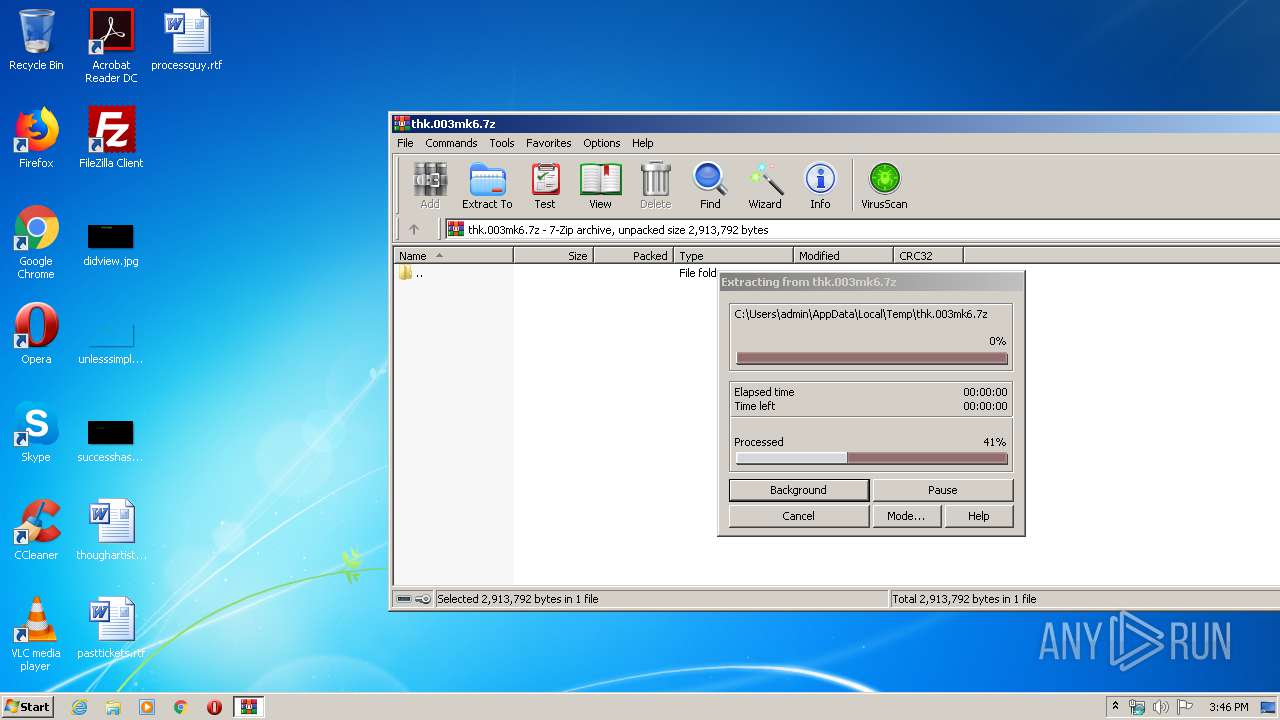Open the Favorites menu

548,143
